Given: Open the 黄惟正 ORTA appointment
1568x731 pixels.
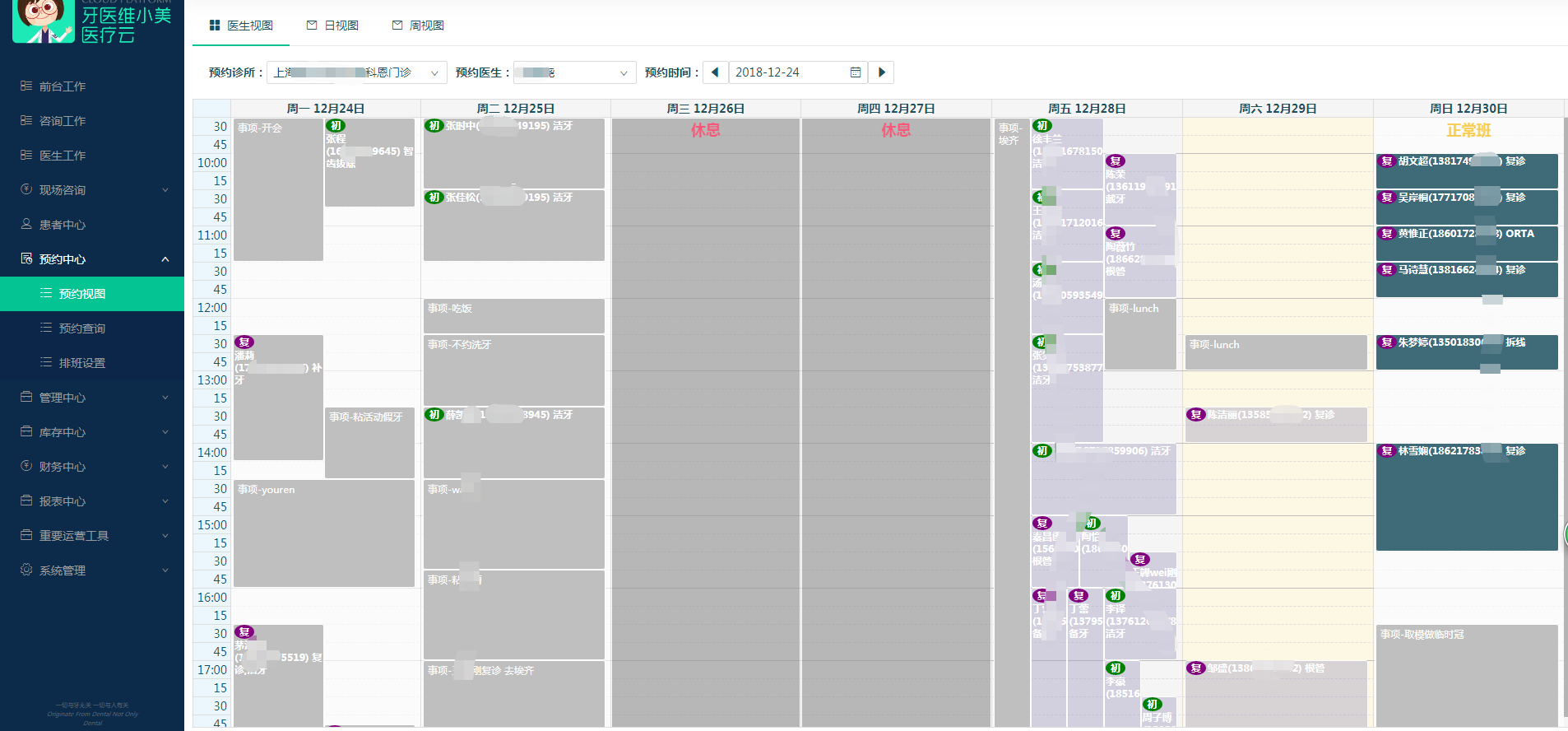Looking at the screenshot, I should [1467, 243].
